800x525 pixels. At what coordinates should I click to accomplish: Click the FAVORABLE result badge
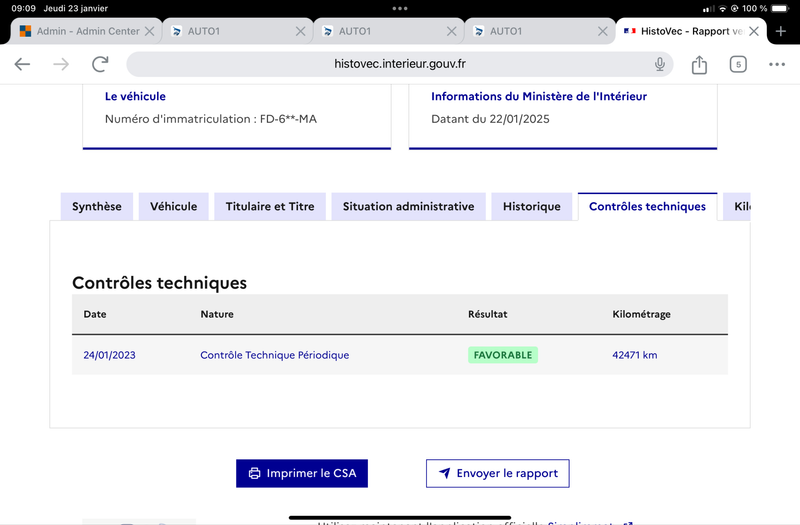[x=503, y=355]
